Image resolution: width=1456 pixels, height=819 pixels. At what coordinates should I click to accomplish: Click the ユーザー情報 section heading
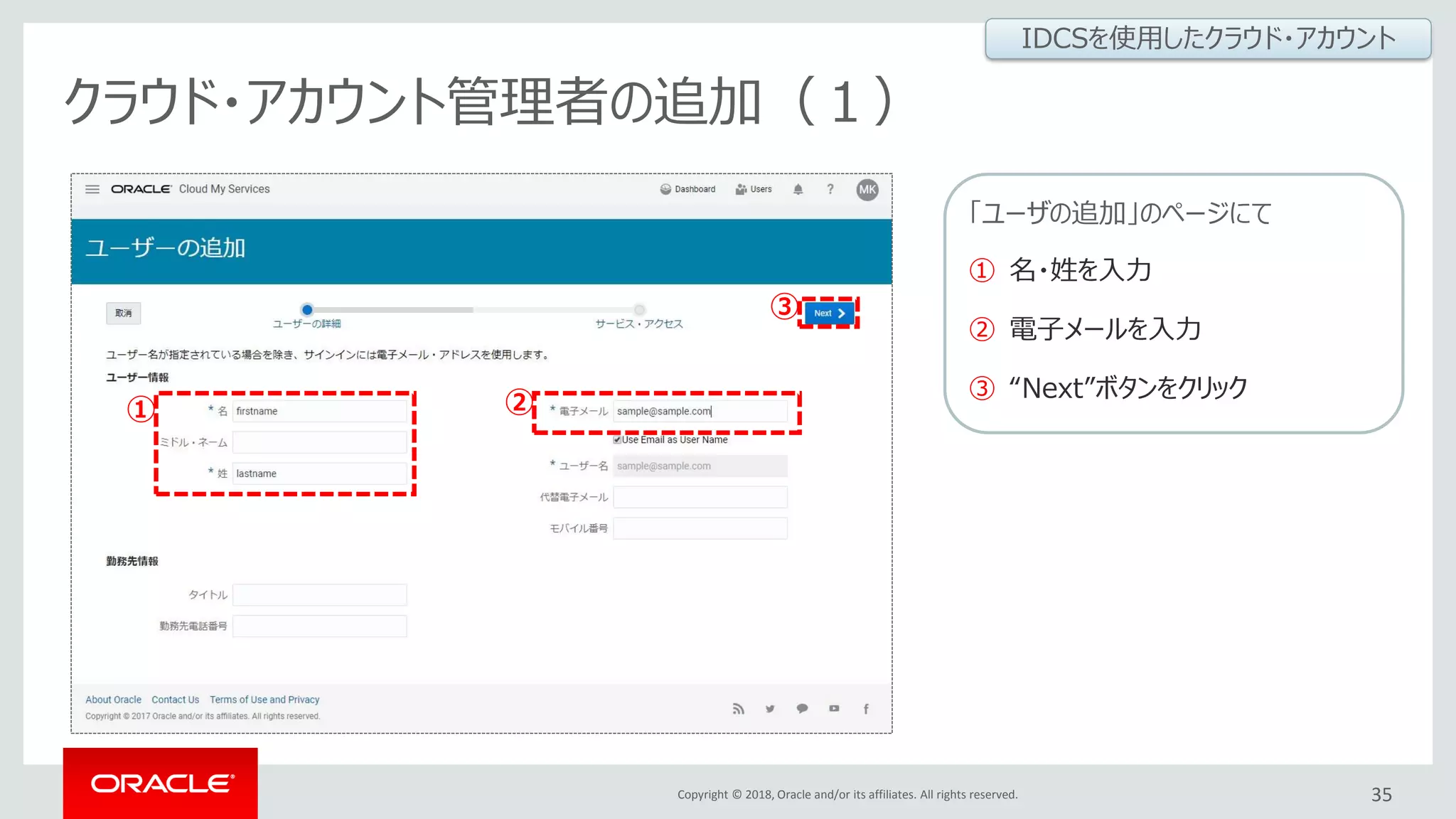point(137,378)
